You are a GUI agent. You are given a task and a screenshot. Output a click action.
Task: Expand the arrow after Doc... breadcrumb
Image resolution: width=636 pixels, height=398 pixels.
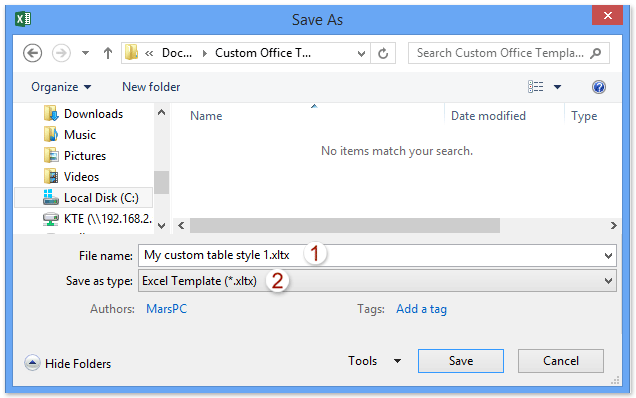tap(205, 53)
